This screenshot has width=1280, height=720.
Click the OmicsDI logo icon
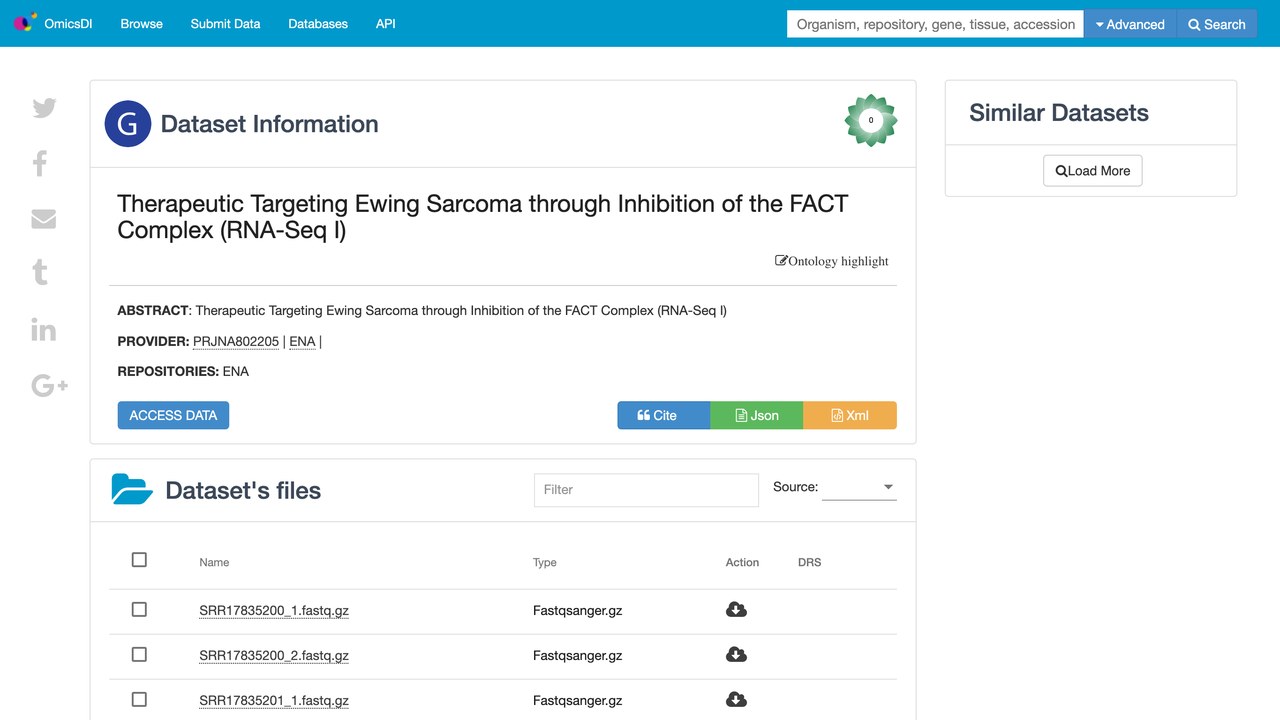[25, 21]
